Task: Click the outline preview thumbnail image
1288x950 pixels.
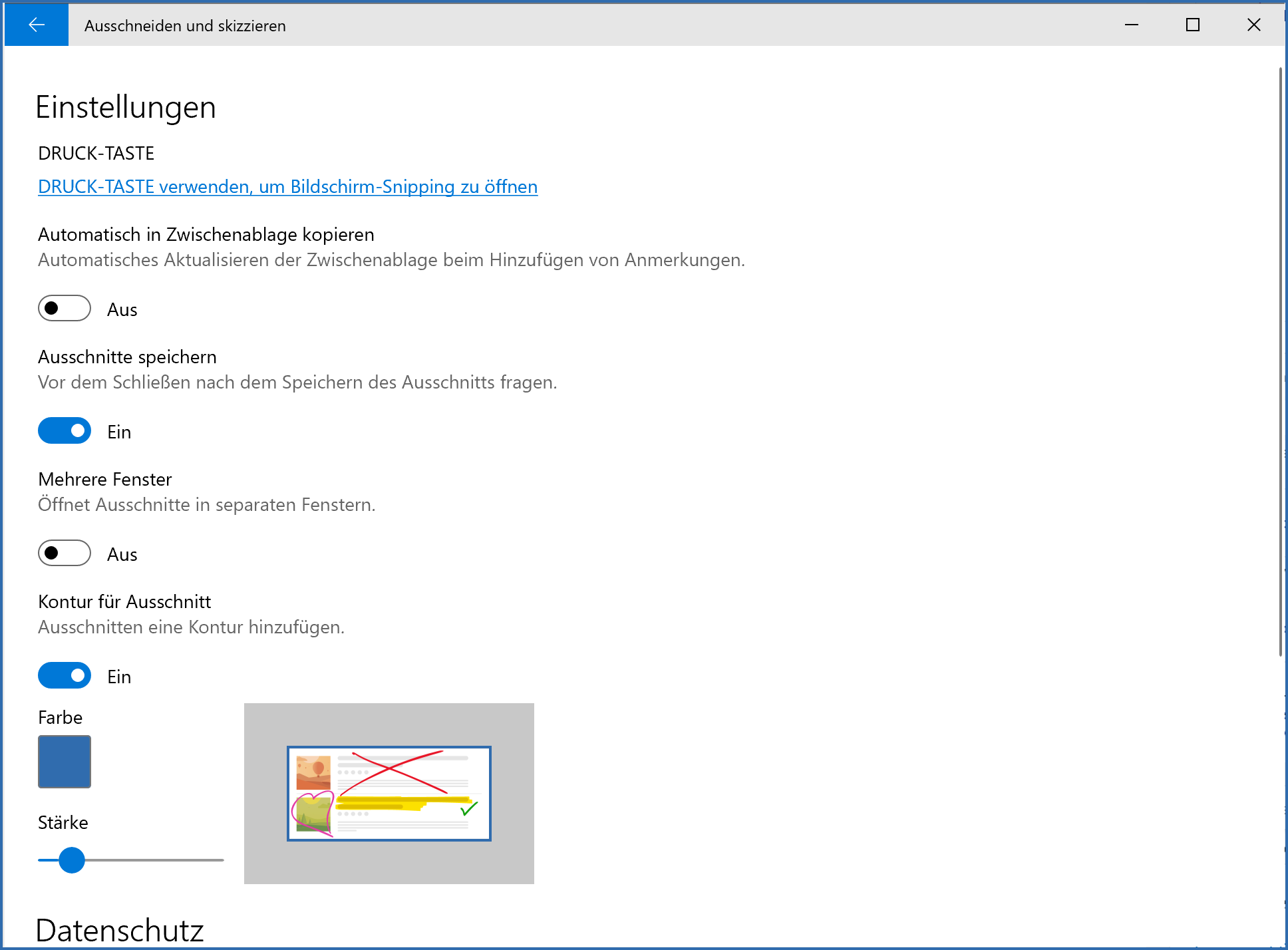Action: 389,794
